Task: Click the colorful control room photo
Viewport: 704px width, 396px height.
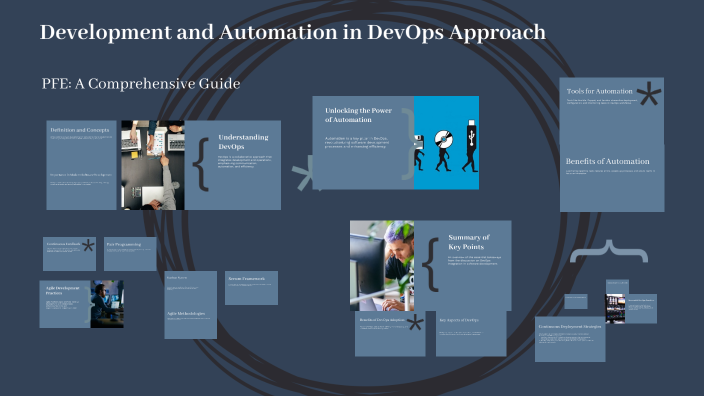Action: coord(615,308)
